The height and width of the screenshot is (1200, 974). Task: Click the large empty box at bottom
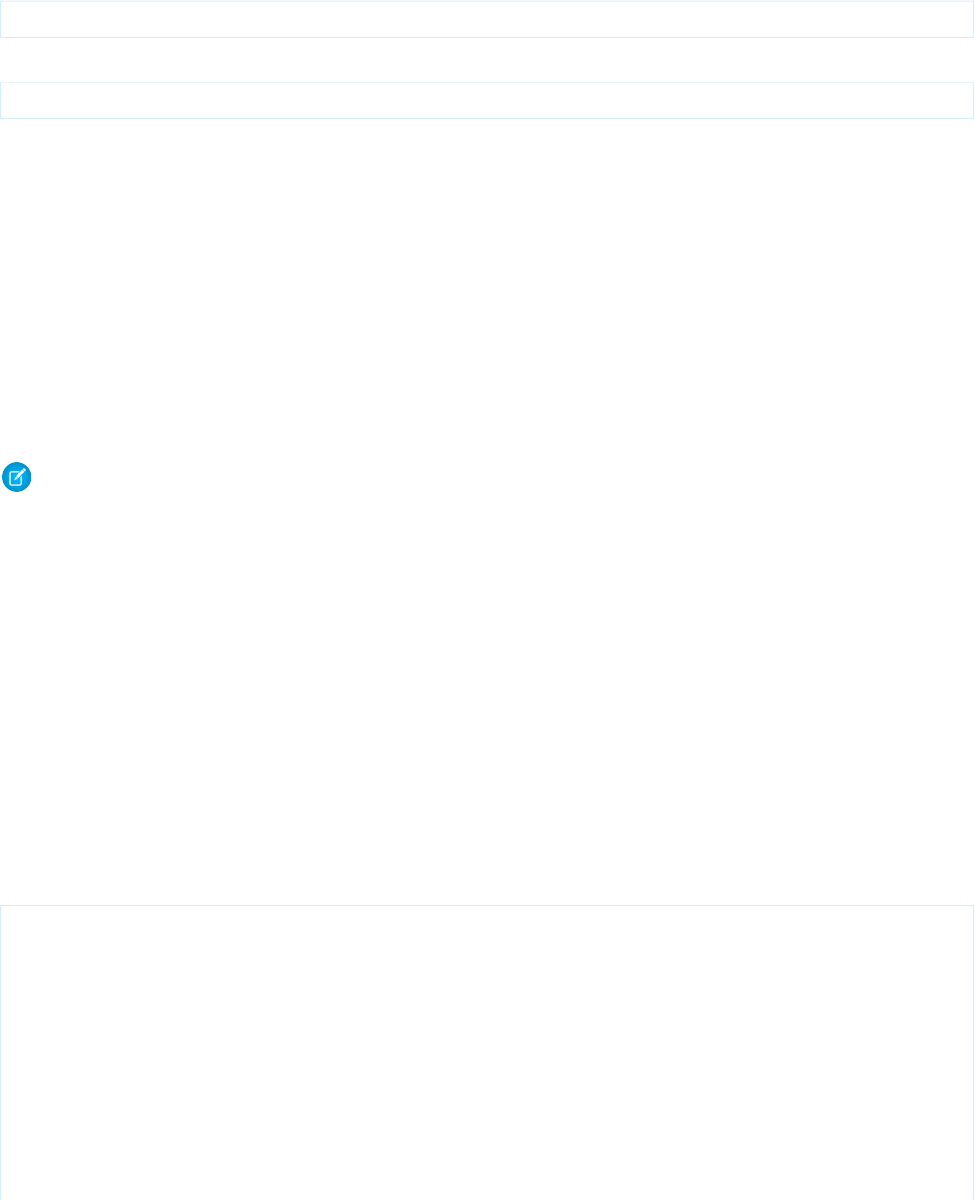point(487,1050)
